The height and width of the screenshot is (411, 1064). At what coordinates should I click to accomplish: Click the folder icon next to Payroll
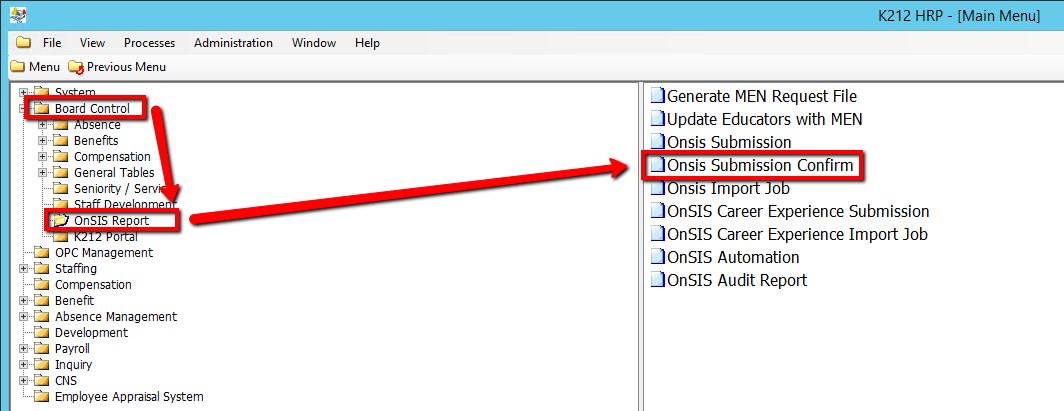[41, 349]
